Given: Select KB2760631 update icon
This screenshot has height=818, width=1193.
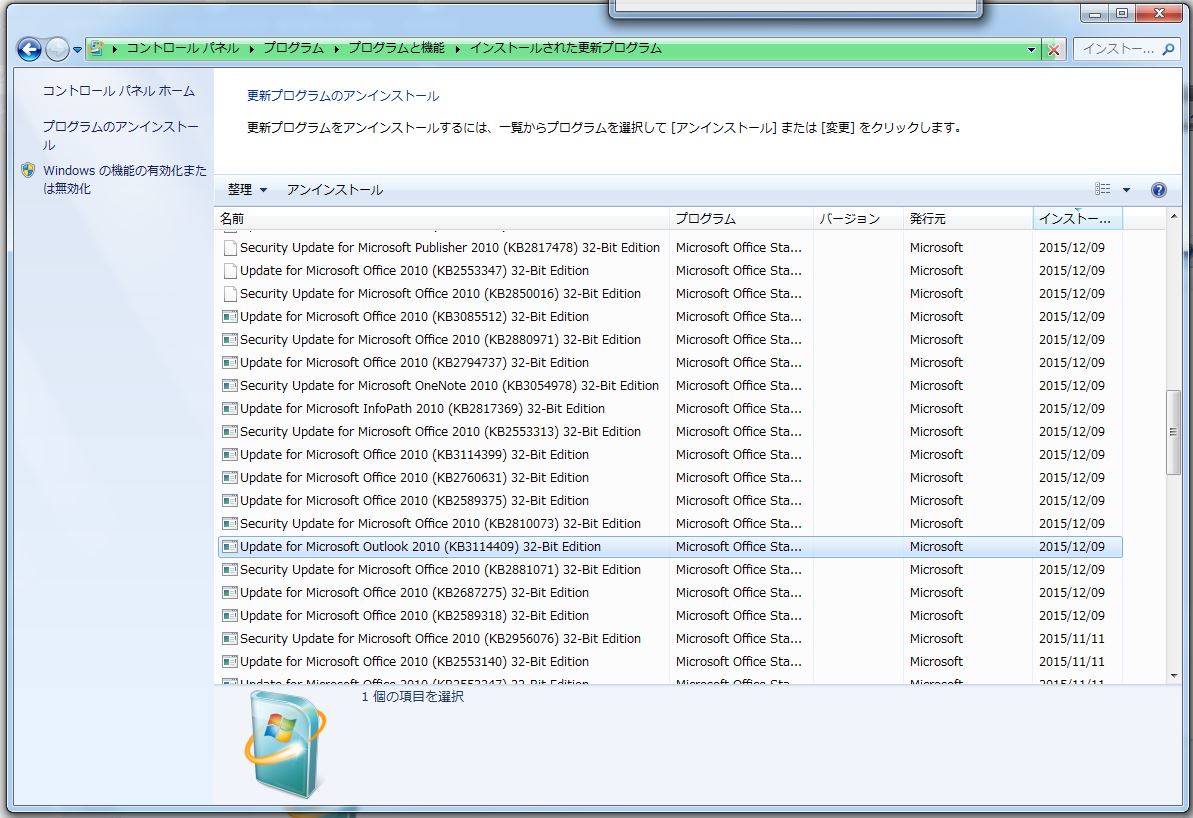Looking at the screenshot, I should 230,477.
